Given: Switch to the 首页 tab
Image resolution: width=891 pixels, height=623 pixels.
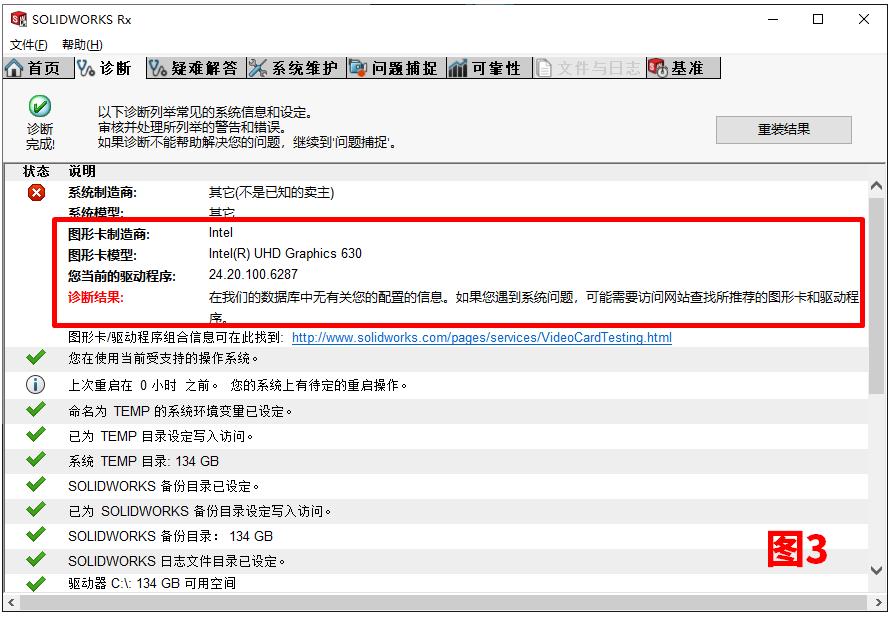Looking at the screenshot, I should 38,68.
